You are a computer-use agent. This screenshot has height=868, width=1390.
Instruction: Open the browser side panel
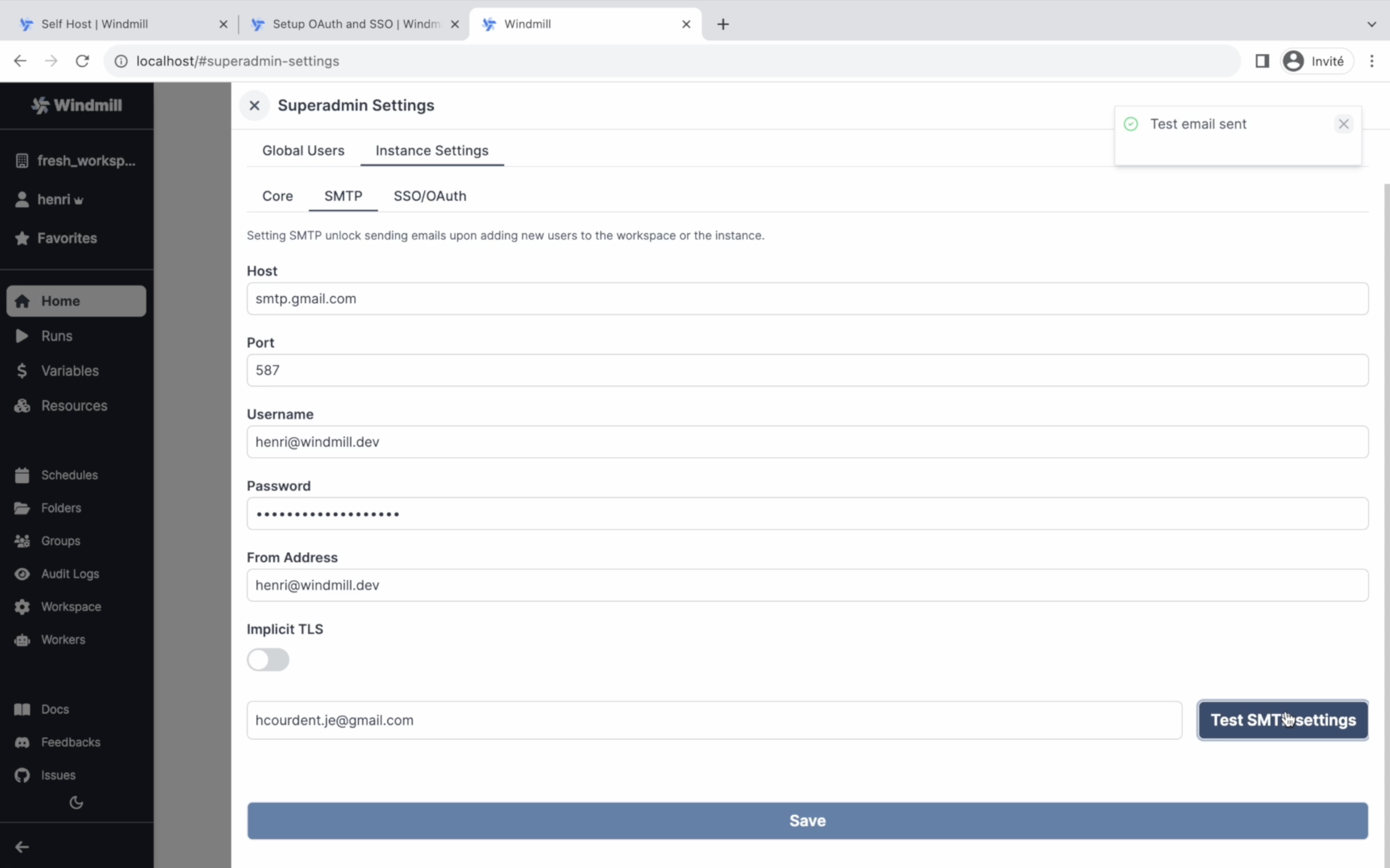(x=1262, y=61)
